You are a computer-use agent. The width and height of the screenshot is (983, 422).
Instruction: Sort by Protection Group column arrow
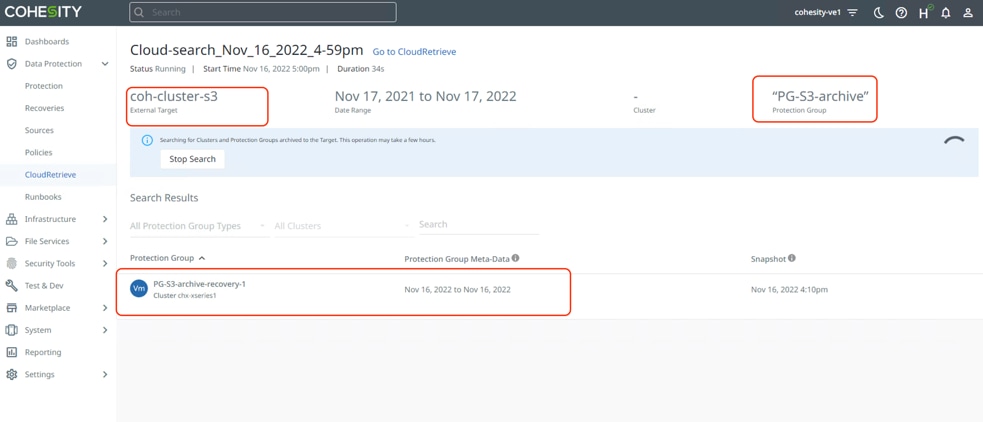201,258
